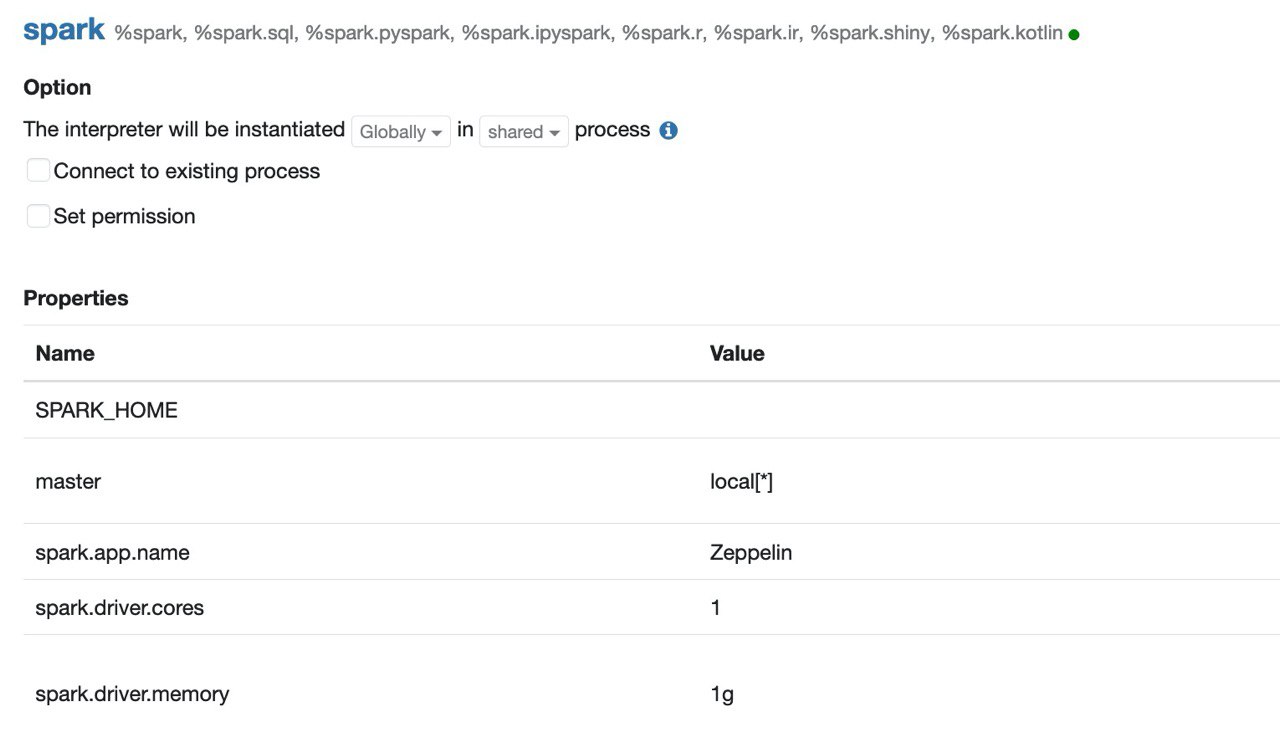Click the master property name
The width and height of the screenshot is (1280, 738).
click(x=68, y=481)
